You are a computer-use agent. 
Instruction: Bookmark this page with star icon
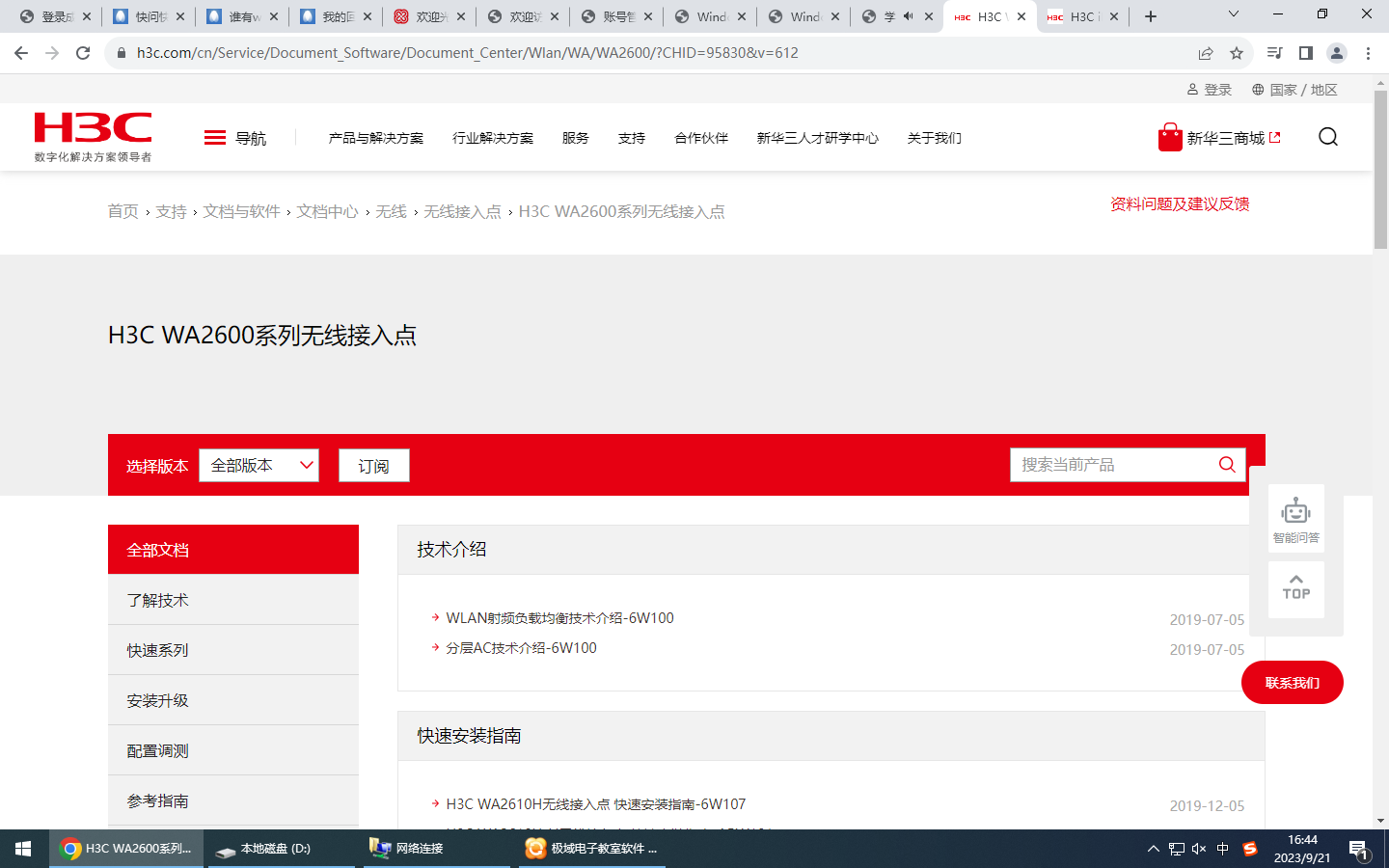(1237, 53)
